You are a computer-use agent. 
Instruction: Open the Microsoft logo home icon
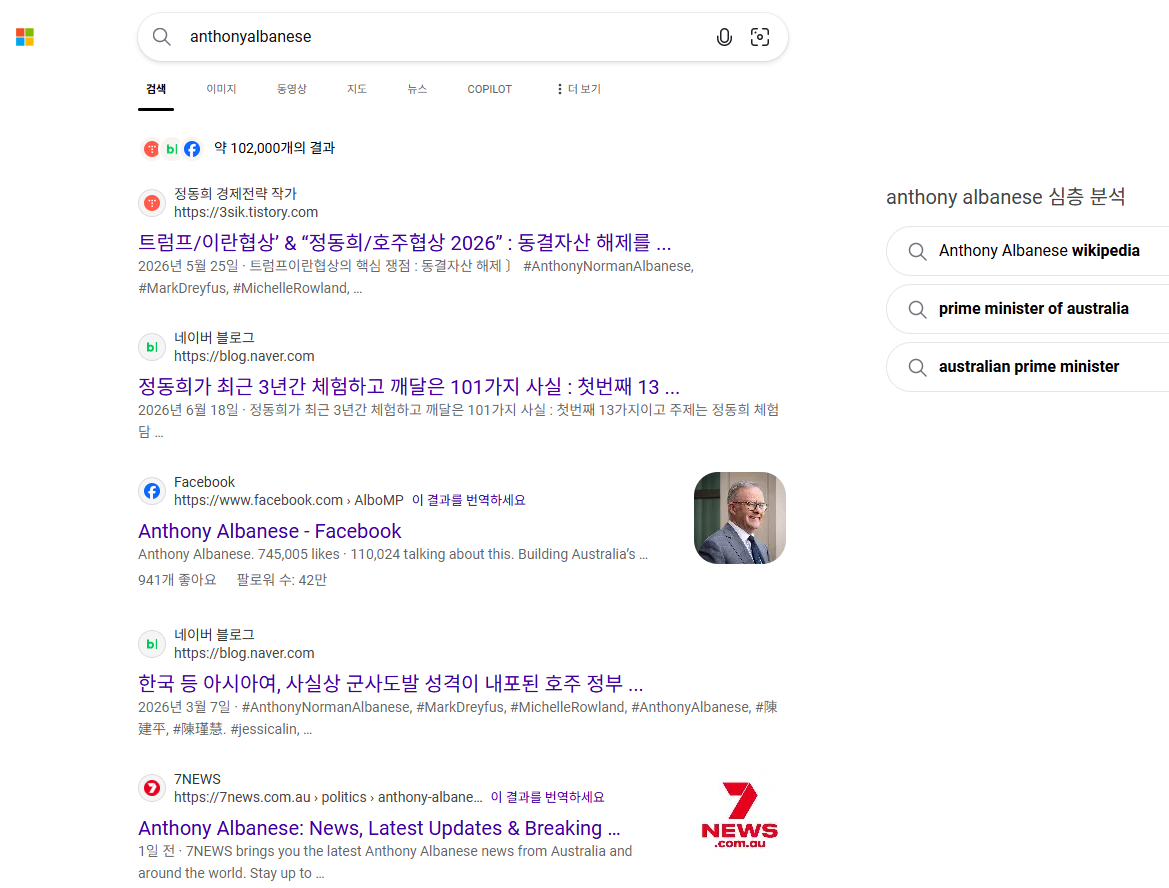click(25, 37)
